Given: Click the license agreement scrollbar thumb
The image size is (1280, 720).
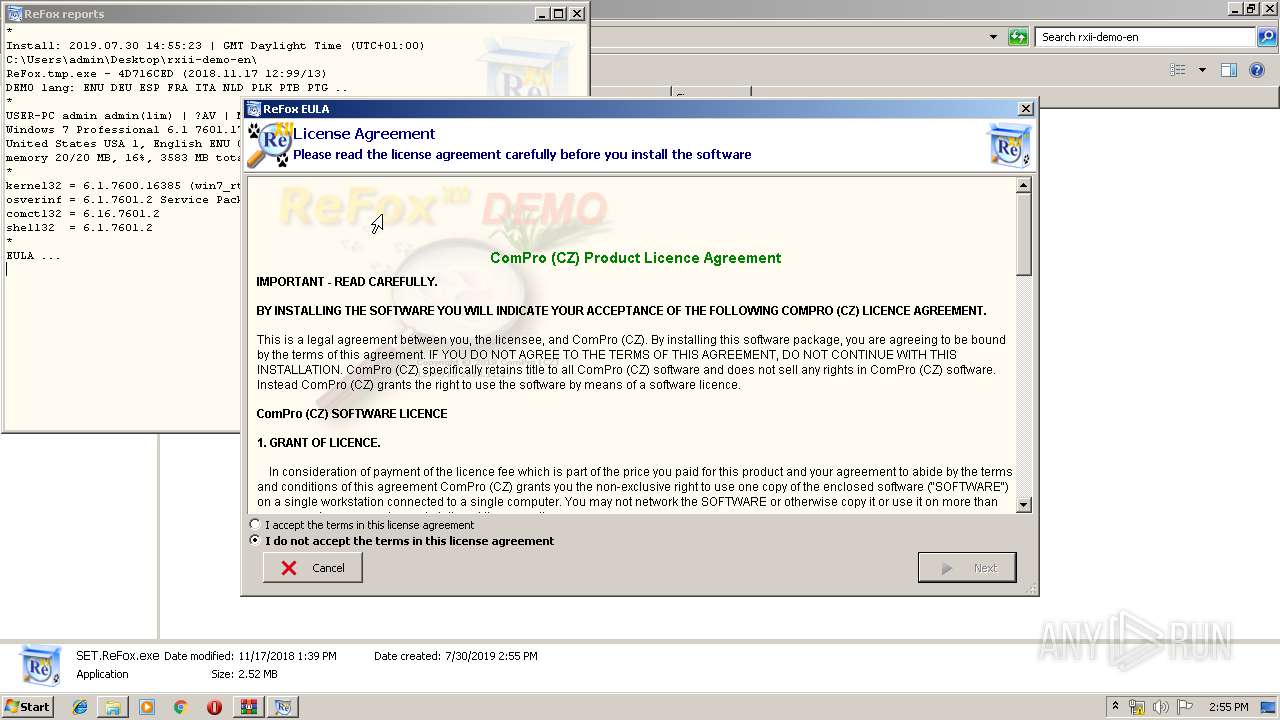Looking at the screenshot, I should 1023,235.
